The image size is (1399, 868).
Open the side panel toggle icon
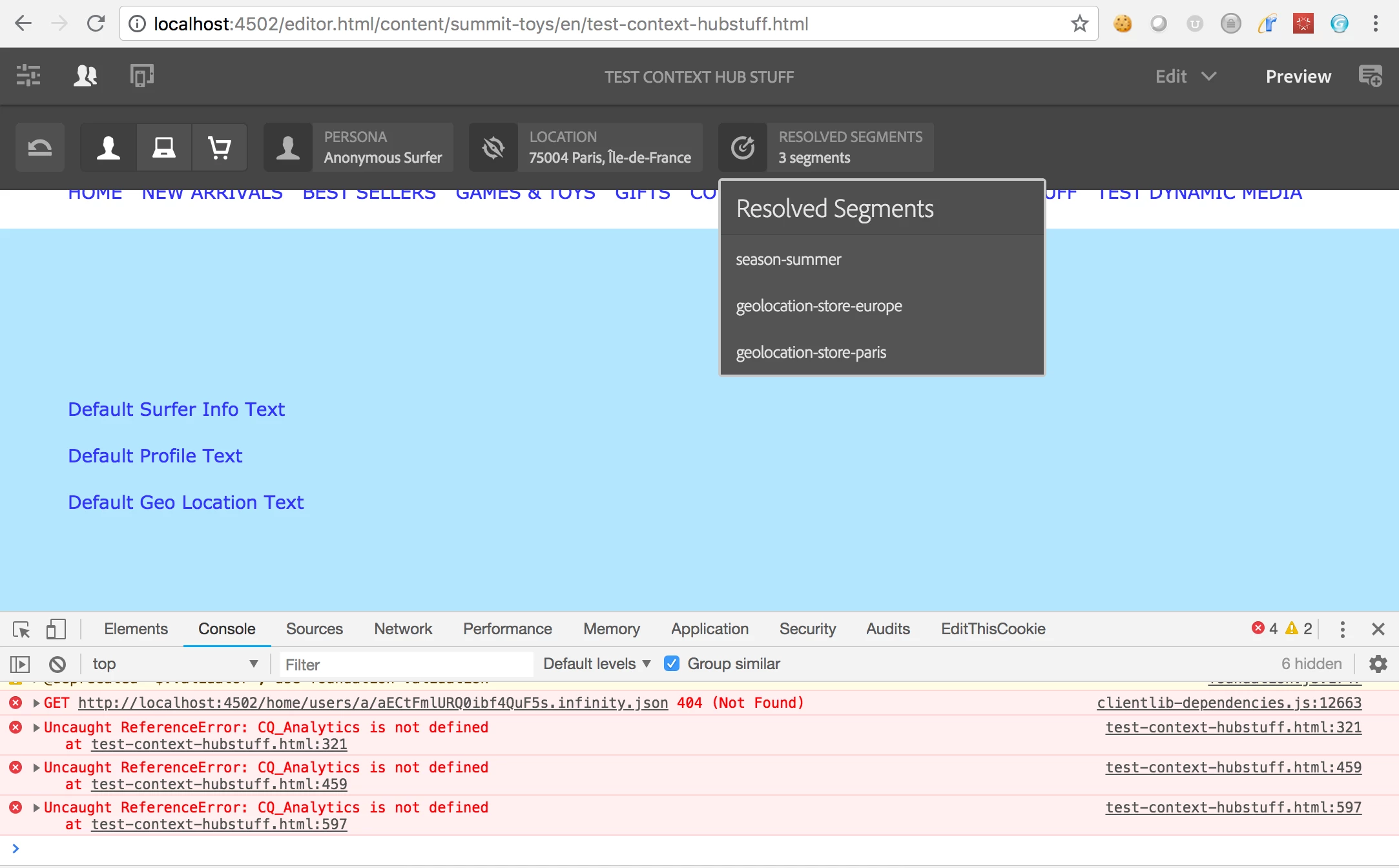pos(28,76)
